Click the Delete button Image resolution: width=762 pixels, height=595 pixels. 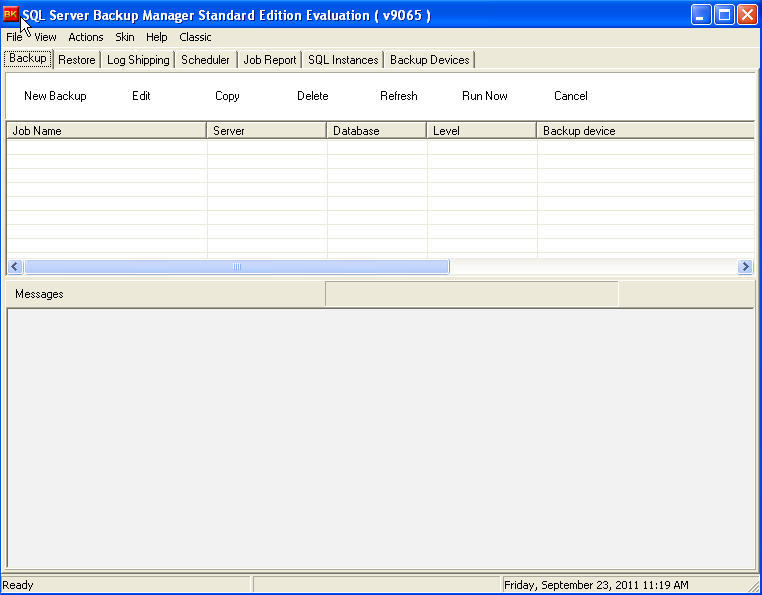point(312,96)
